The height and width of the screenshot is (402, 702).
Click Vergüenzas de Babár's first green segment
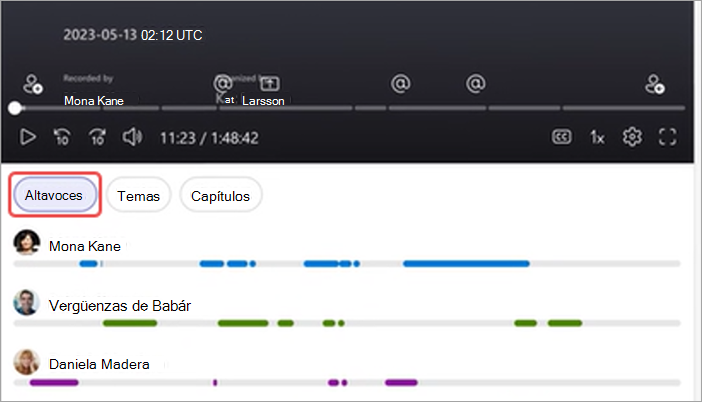(130, 323)
